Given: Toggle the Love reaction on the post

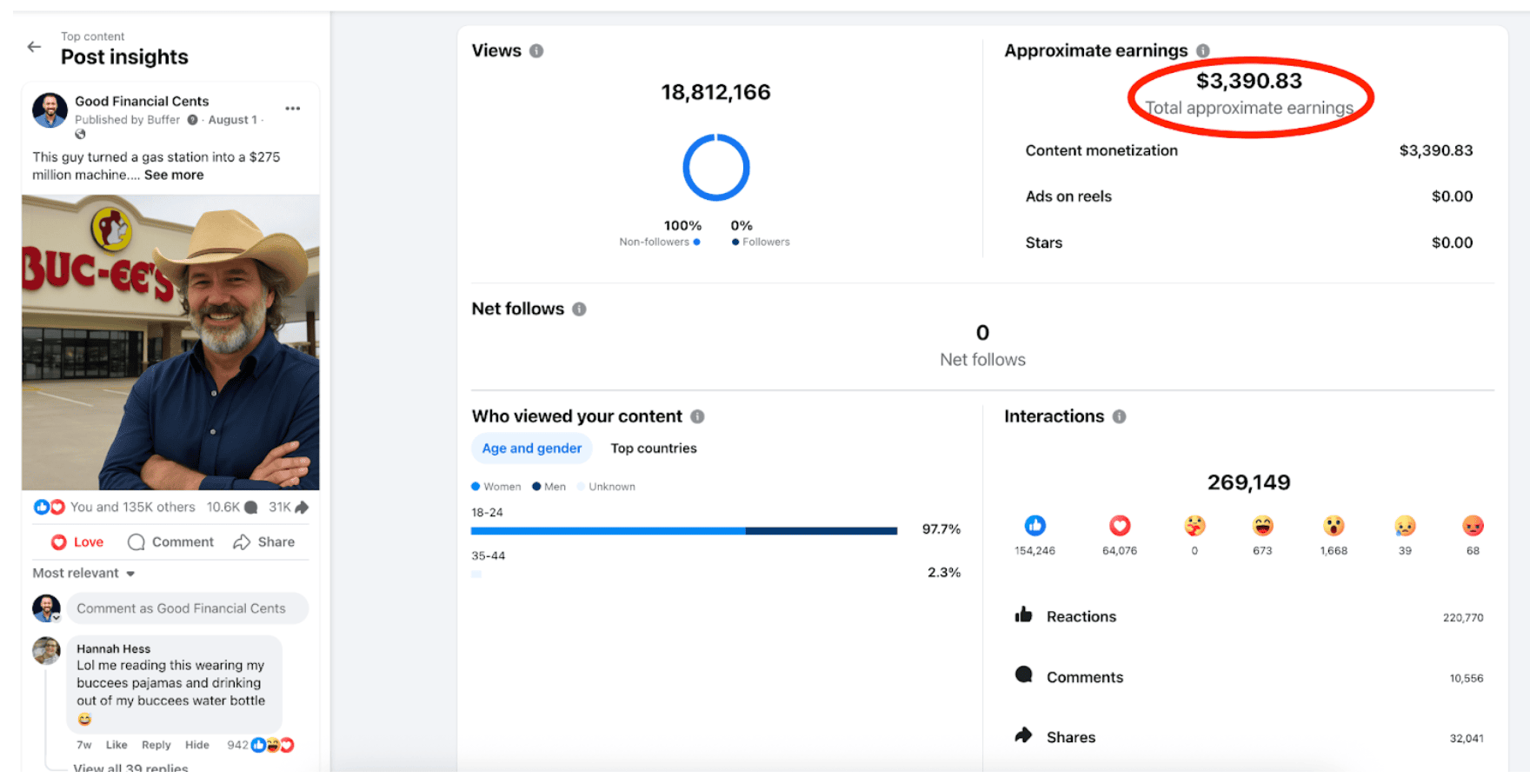Looking at the screenshot, I should click(x=77, y=542).
